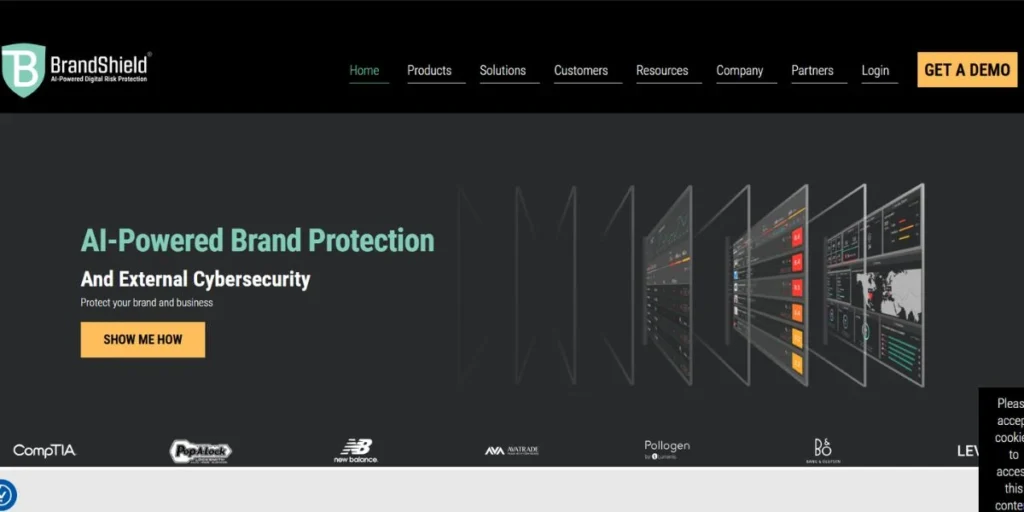The width and height of the screenshot is (1024, 512).
Task: Click the BrandShield shield logo
Action: pyautogui.click(x=24, y=70)
